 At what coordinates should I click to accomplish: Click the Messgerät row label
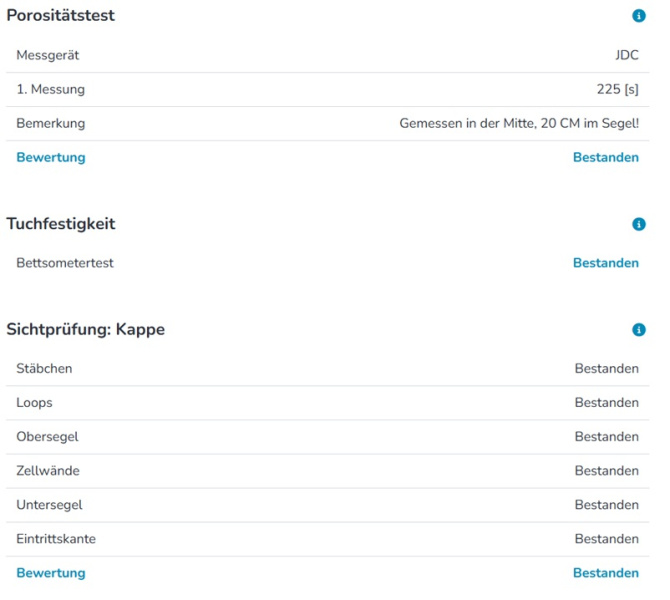[x=48, y=55]
